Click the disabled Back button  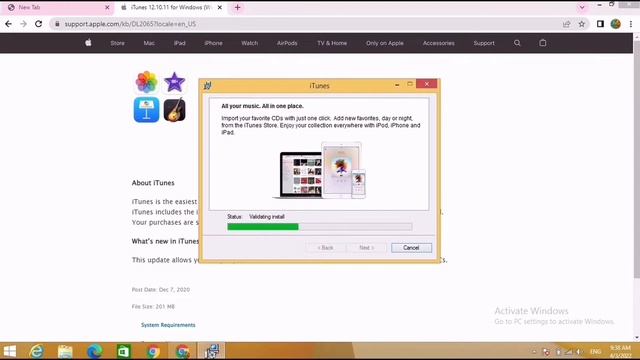tap(325, 248)
